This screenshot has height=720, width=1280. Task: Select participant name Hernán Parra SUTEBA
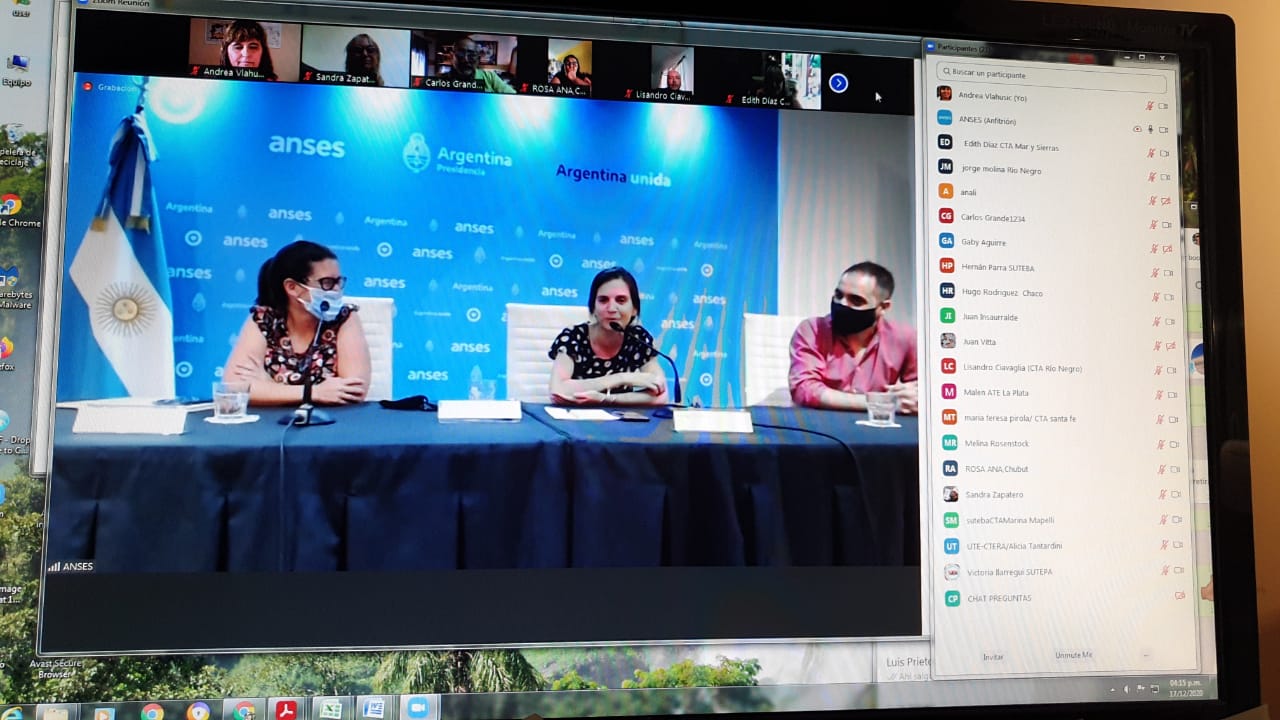pos(997,268)
